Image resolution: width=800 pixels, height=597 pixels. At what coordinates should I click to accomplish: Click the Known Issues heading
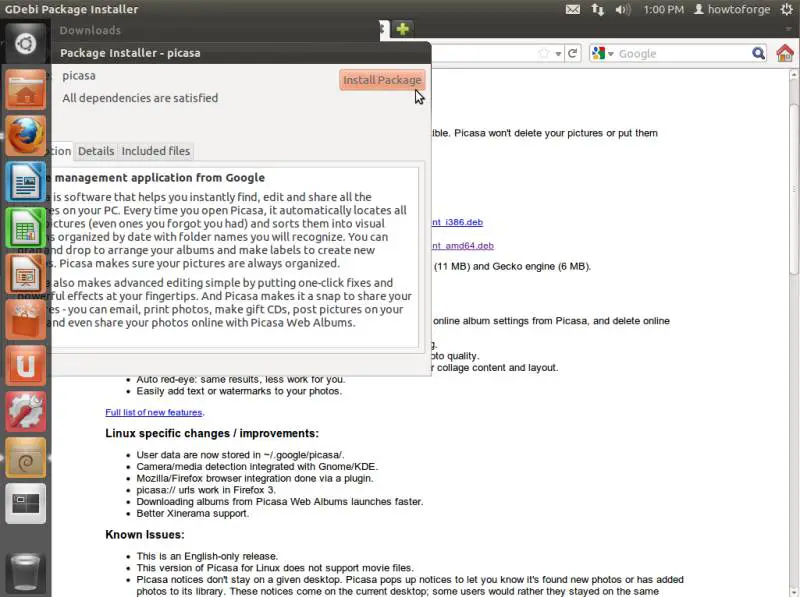tap(145, 535)
